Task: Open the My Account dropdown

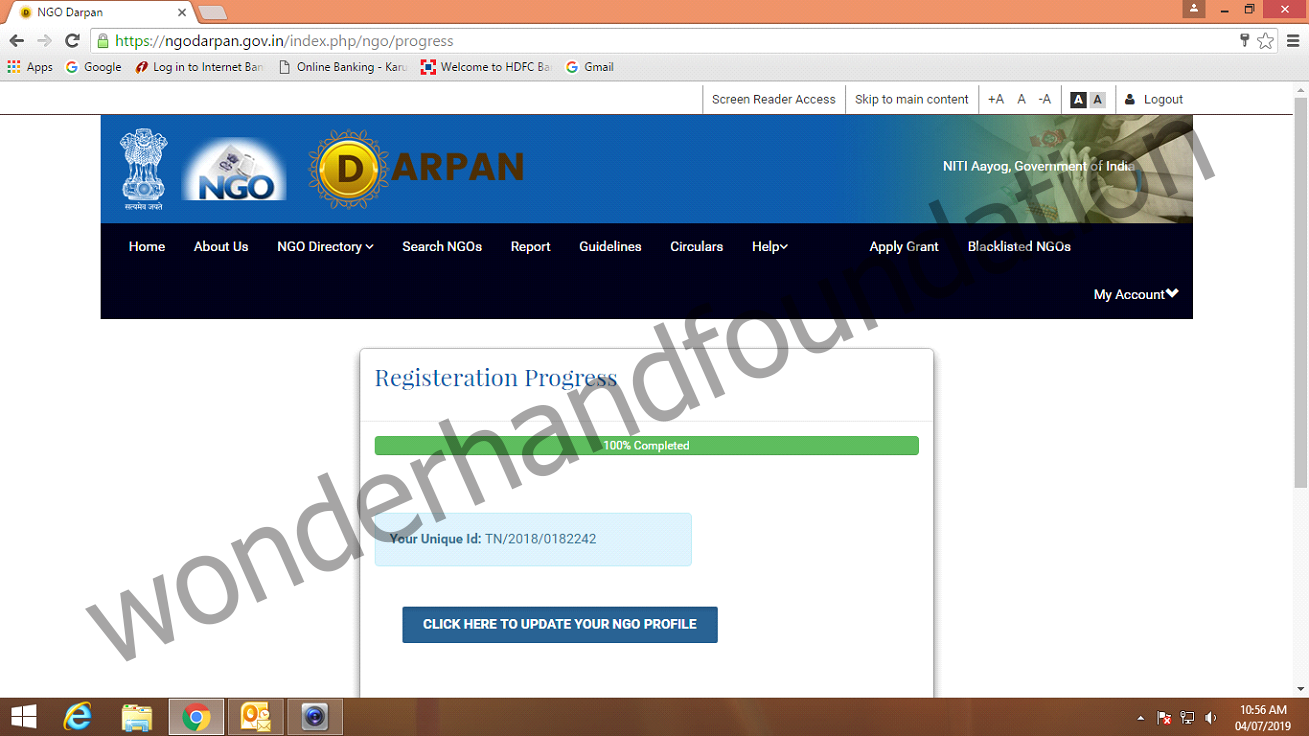Action: tap(1136, 295)
